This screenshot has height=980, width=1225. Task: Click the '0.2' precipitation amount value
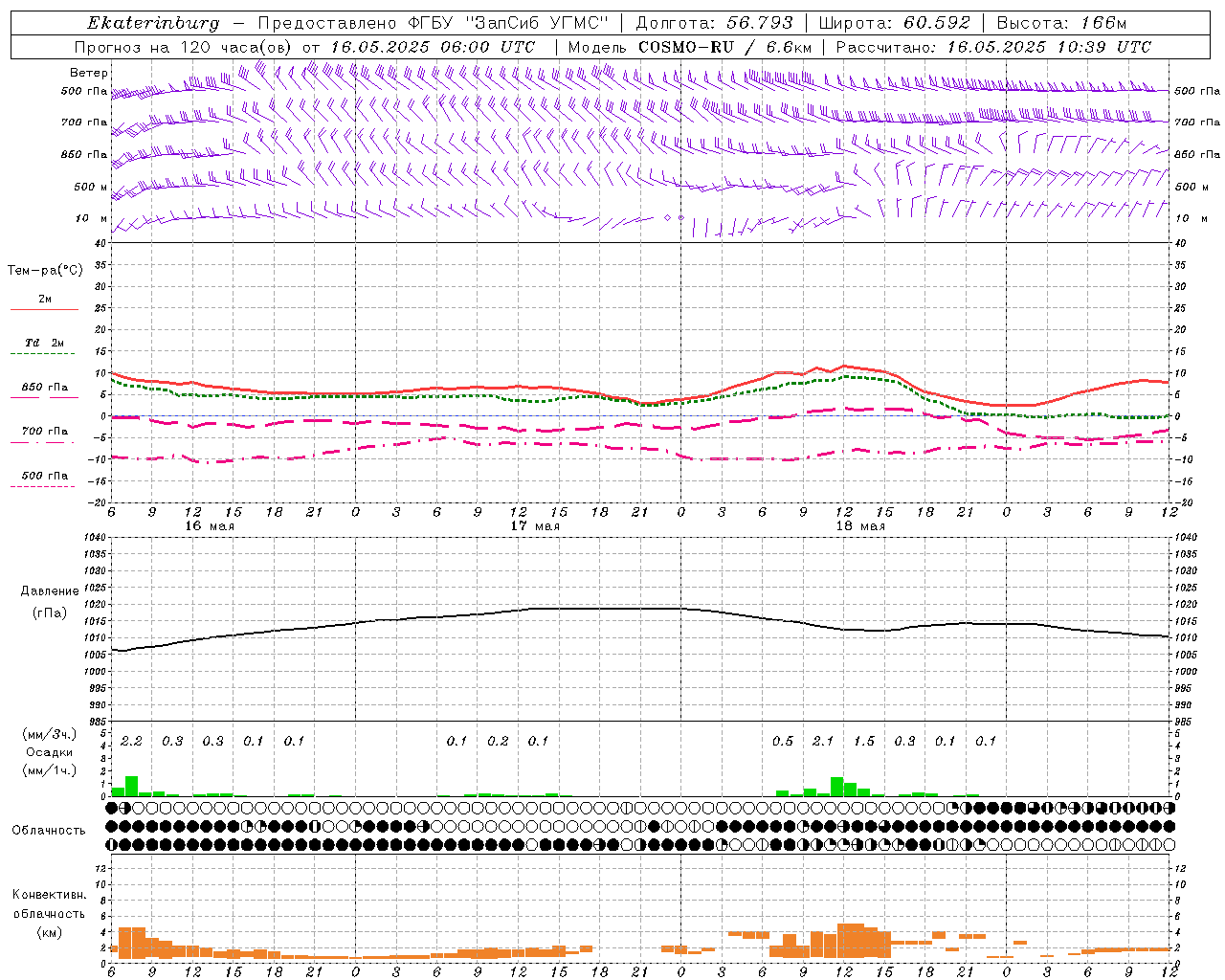[x=498, y=741]
